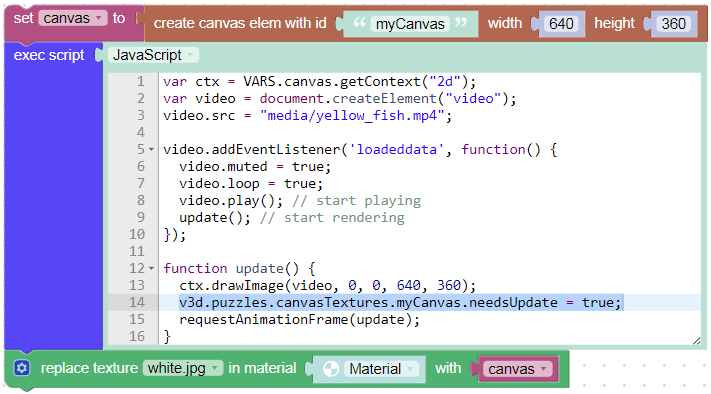Click the requestAnimationFrame(update) code line
This screenshot has width=711, height=394.
tap(299, 320)
